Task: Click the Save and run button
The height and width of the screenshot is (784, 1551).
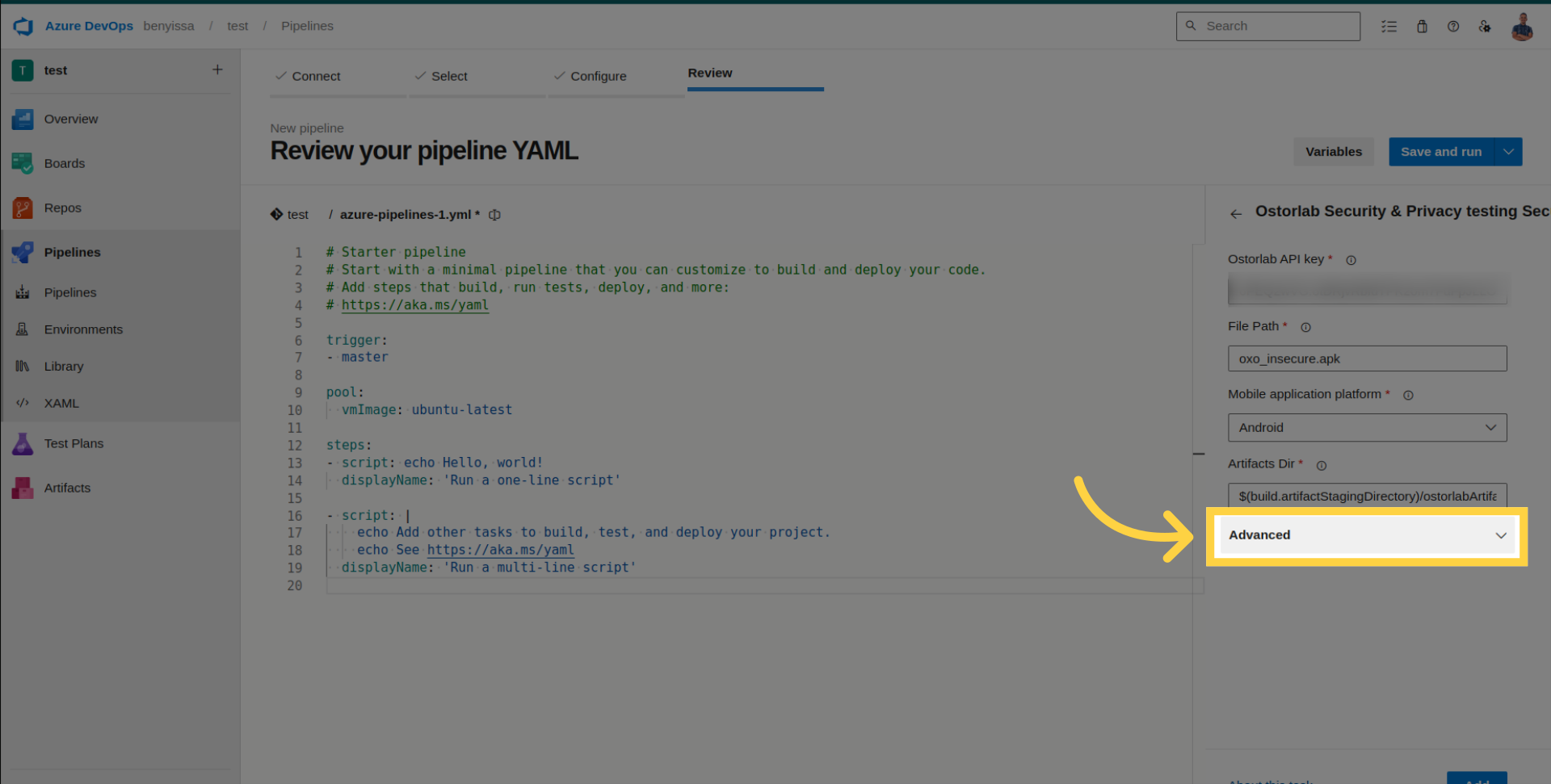Action: tap(1441, 152)
